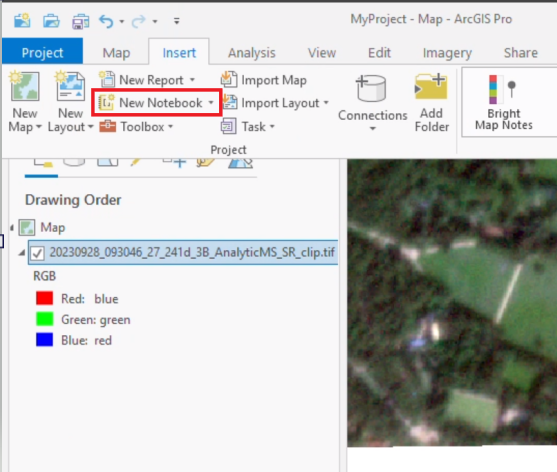Select List By Snapping icon
Viewport: 557px width, 472px height.
(174, 163)
